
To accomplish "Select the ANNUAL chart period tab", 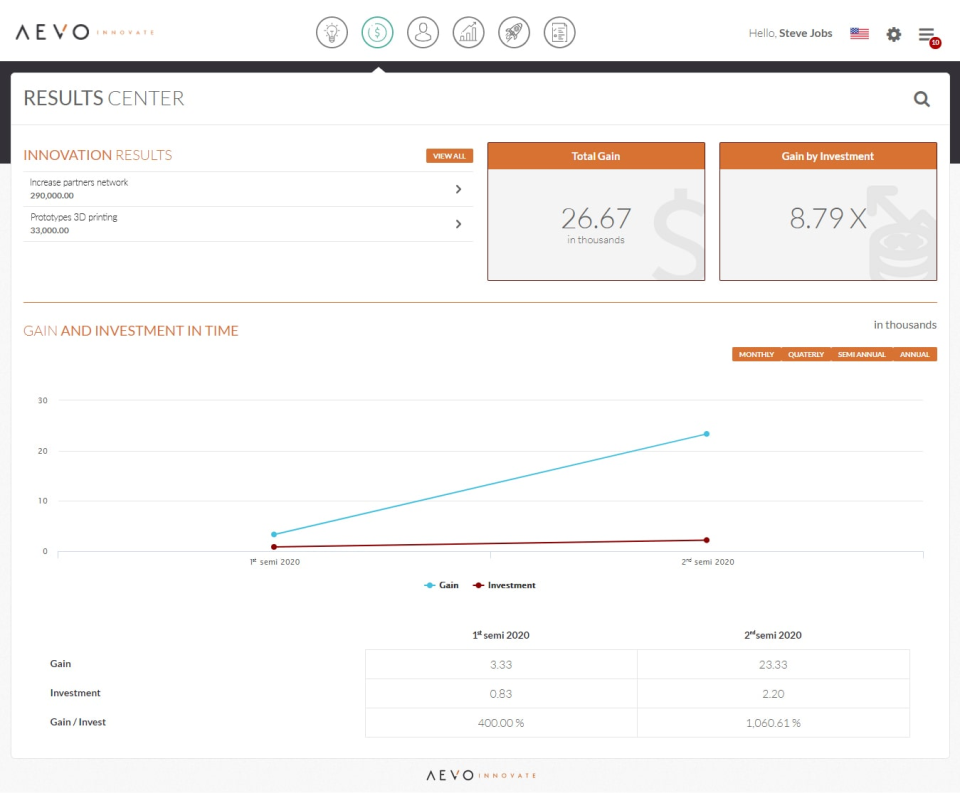I will pyautogui.click(x=914, y=353).
